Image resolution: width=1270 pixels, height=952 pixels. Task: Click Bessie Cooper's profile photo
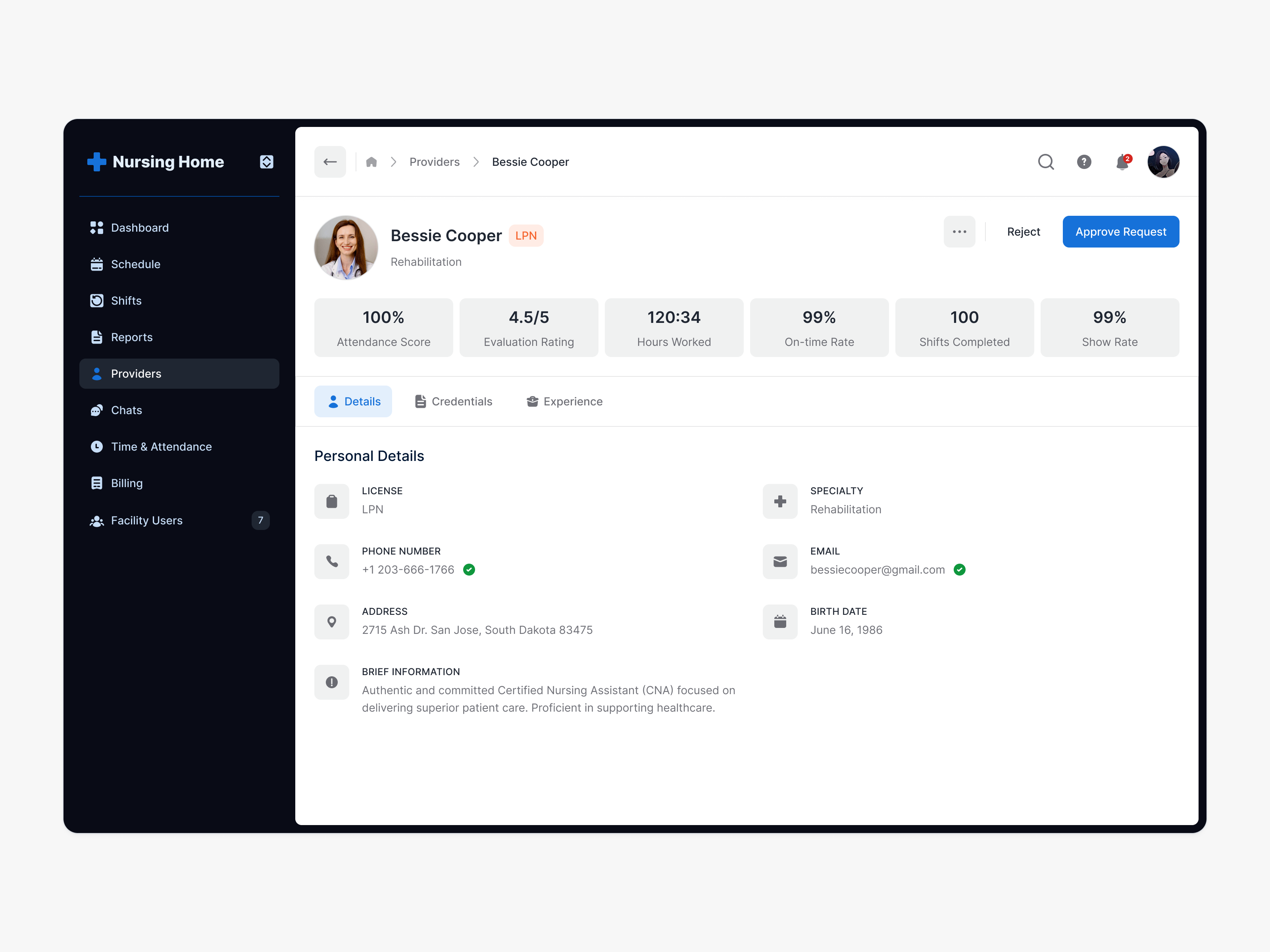(x=346, y=248)
